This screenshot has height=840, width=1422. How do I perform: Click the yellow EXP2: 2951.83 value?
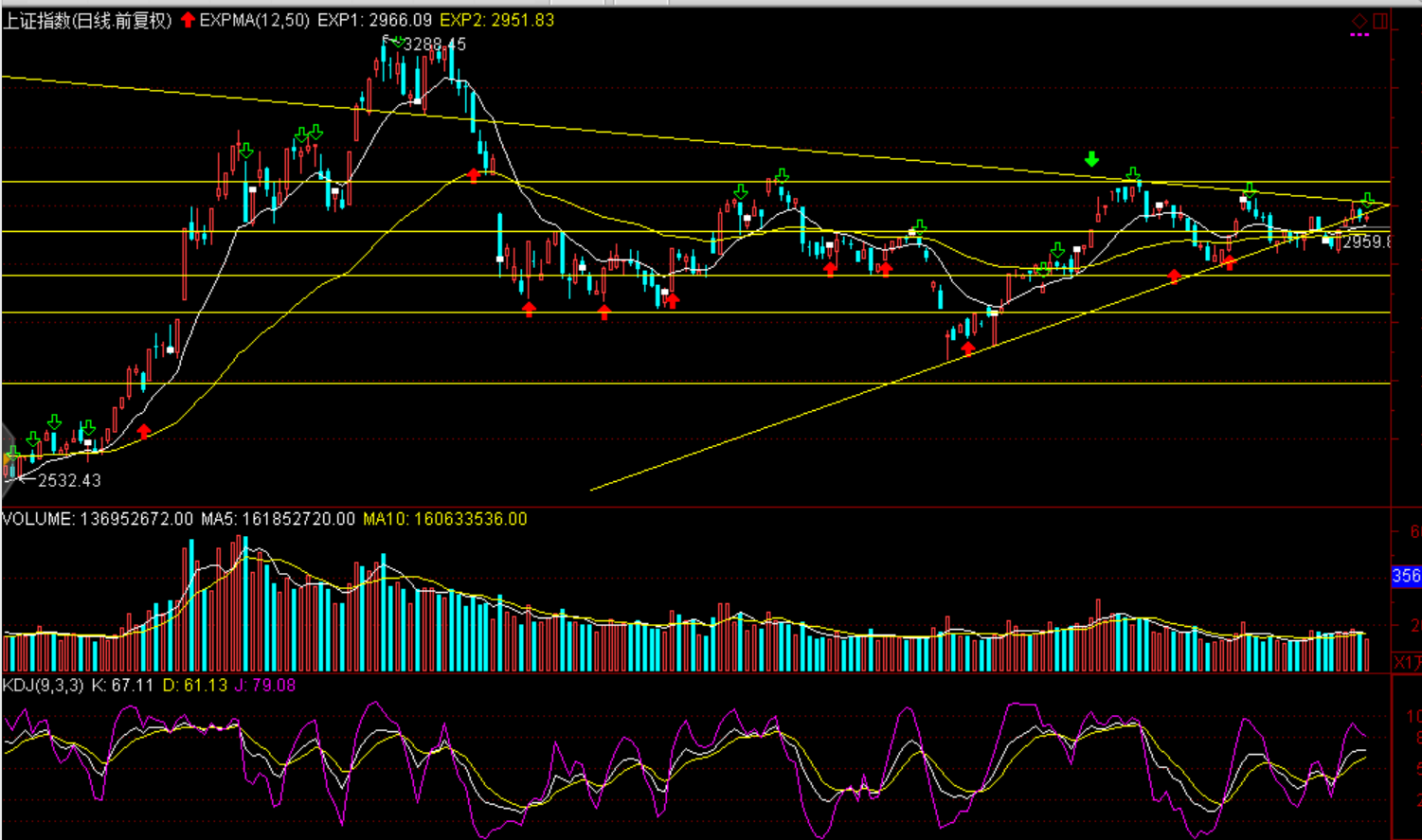tap(496, 20)
